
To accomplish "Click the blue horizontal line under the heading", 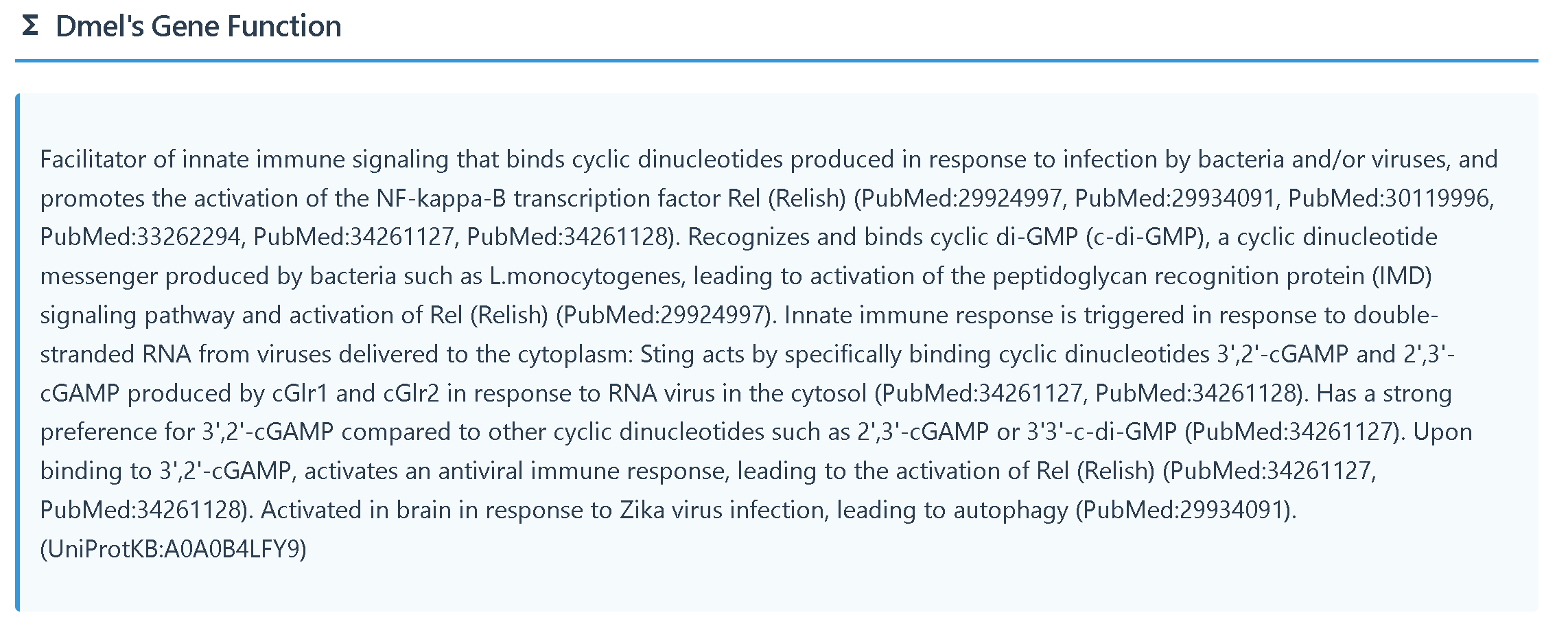I will click(776, 60).
